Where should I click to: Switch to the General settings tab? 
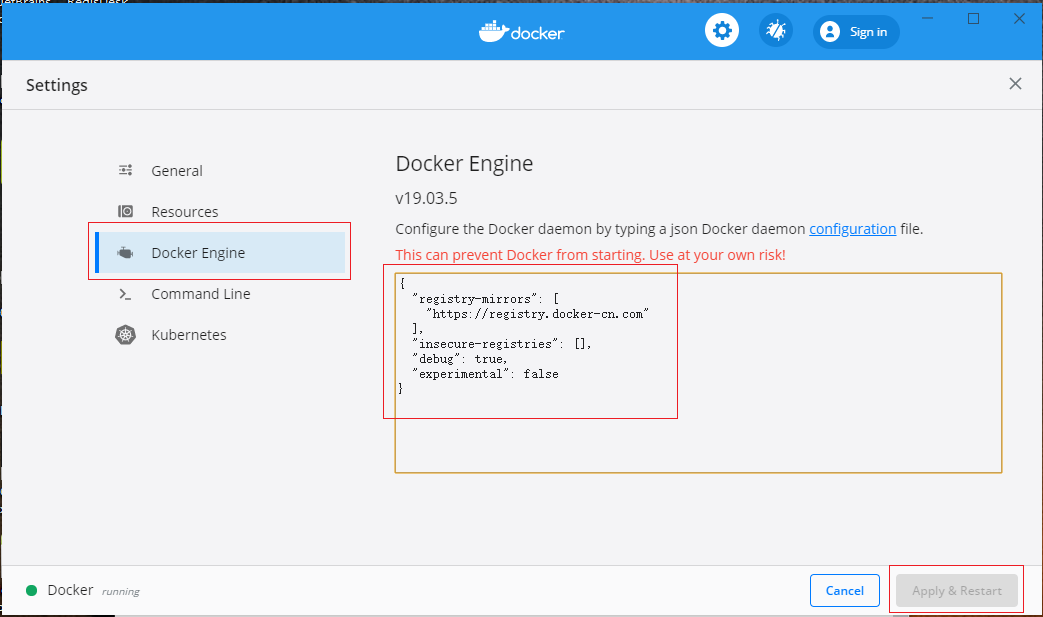[177, 171]
